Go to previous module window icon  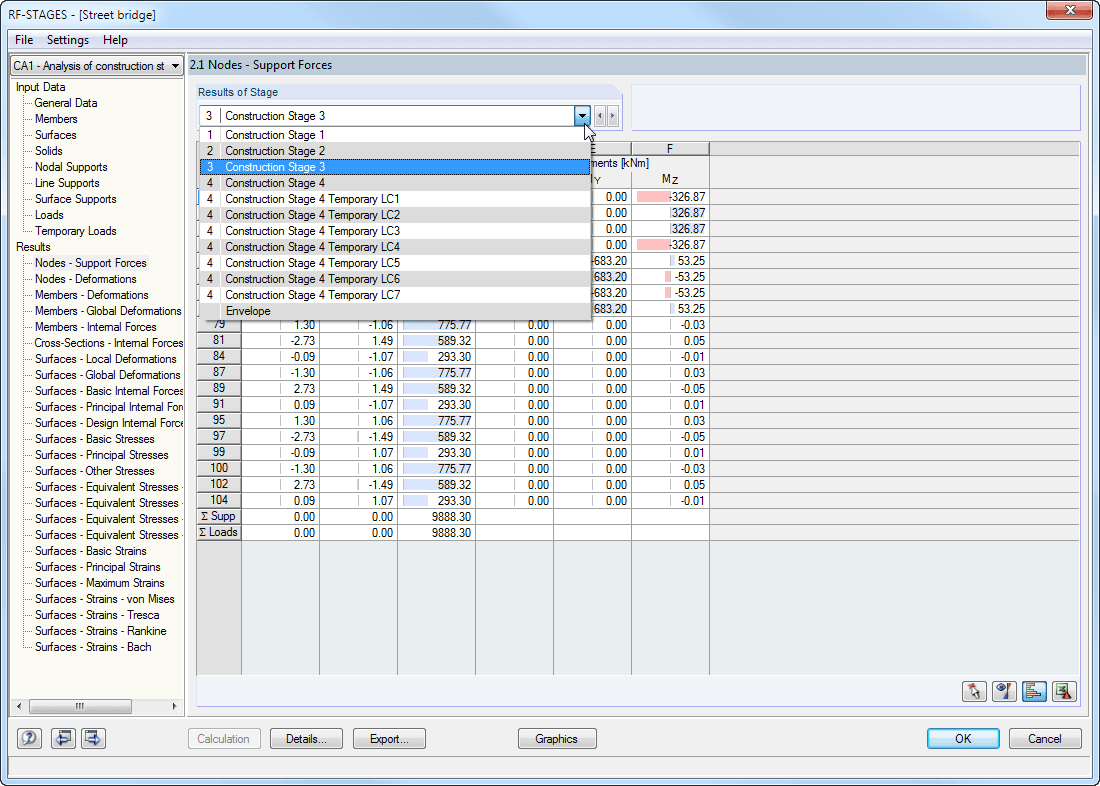63,738
